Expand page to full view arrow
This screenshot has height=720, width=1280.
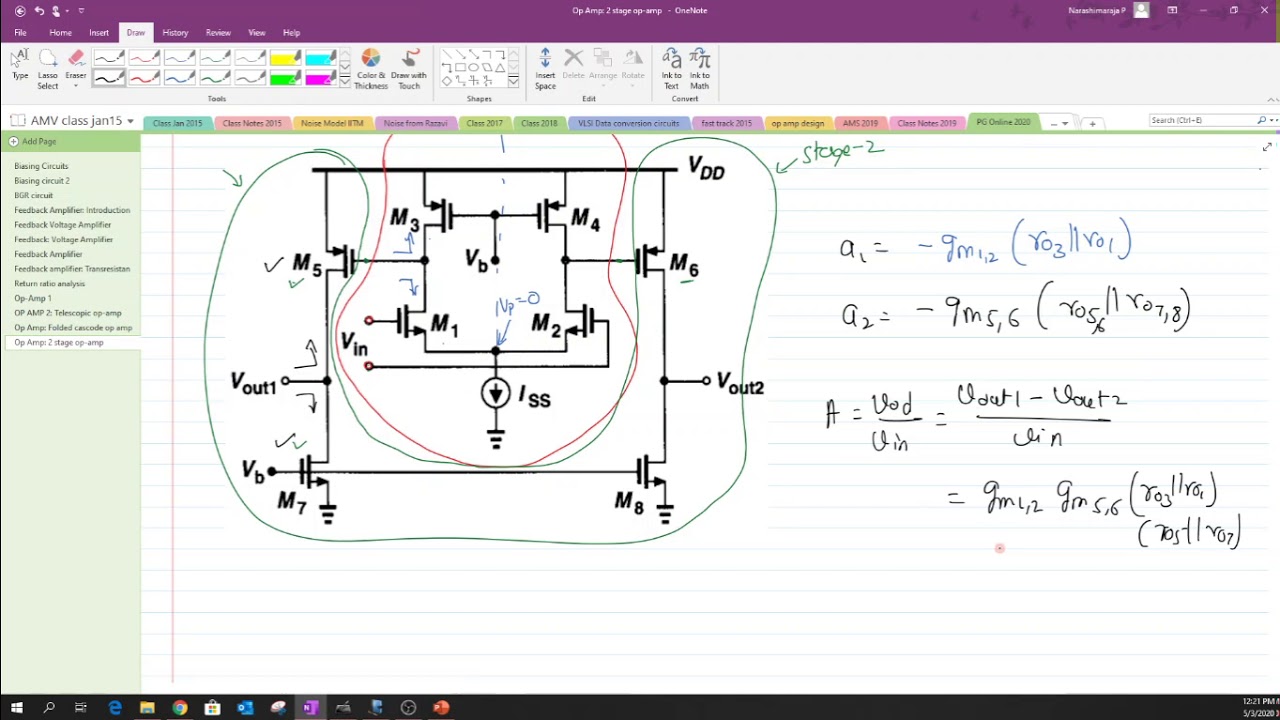(x=1267, y=147)
